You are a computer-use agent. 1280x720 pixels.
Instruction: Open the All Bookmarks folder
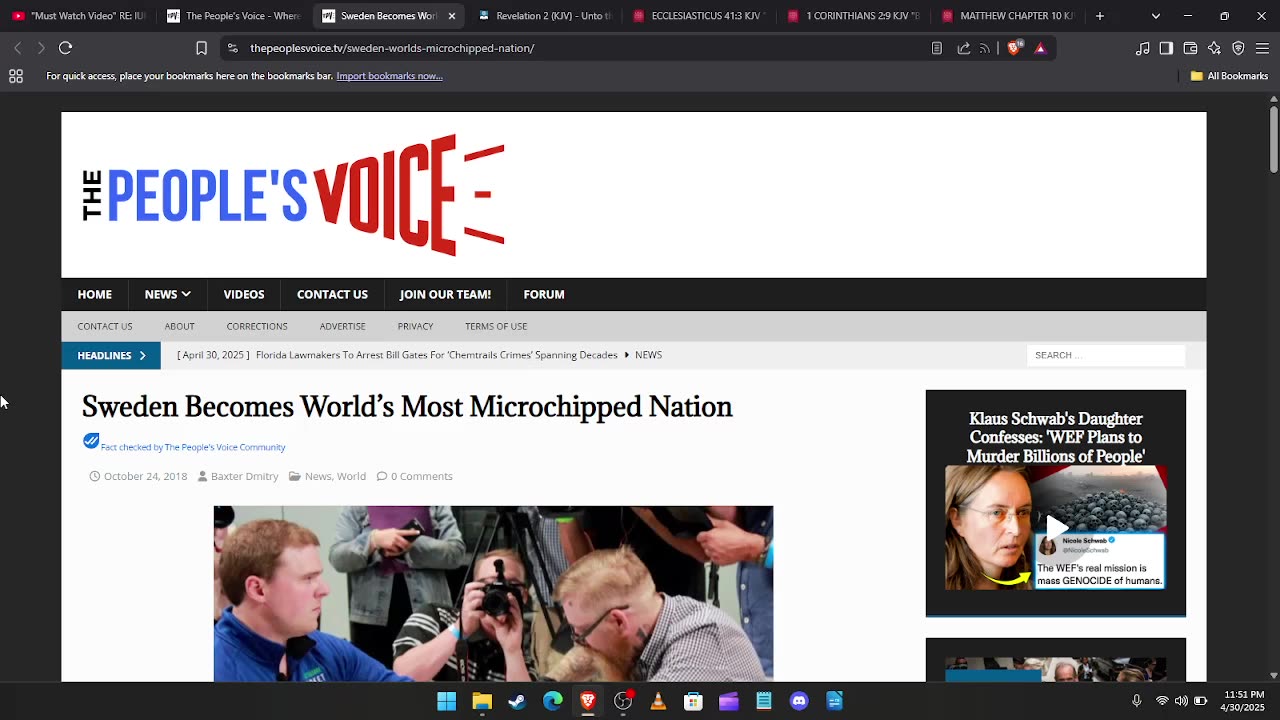[1229, 76]
